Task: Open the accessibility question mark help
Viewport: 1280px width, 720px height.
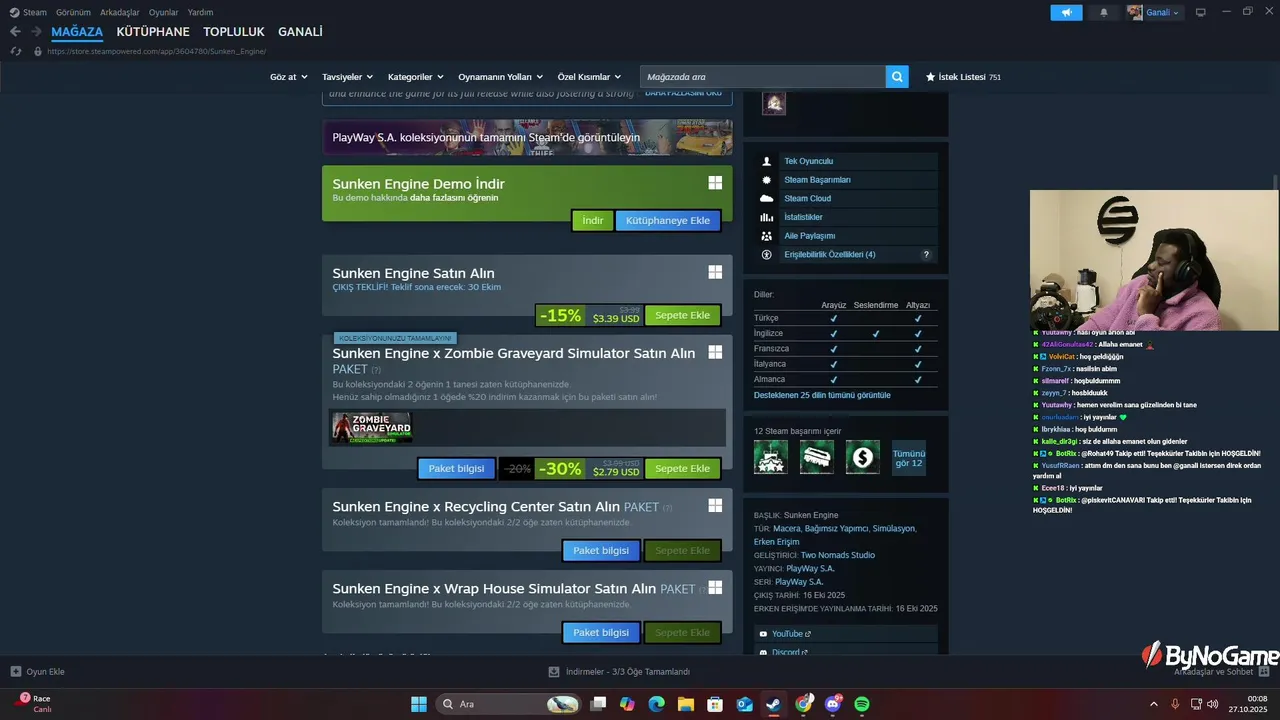Action: point(927,254)
